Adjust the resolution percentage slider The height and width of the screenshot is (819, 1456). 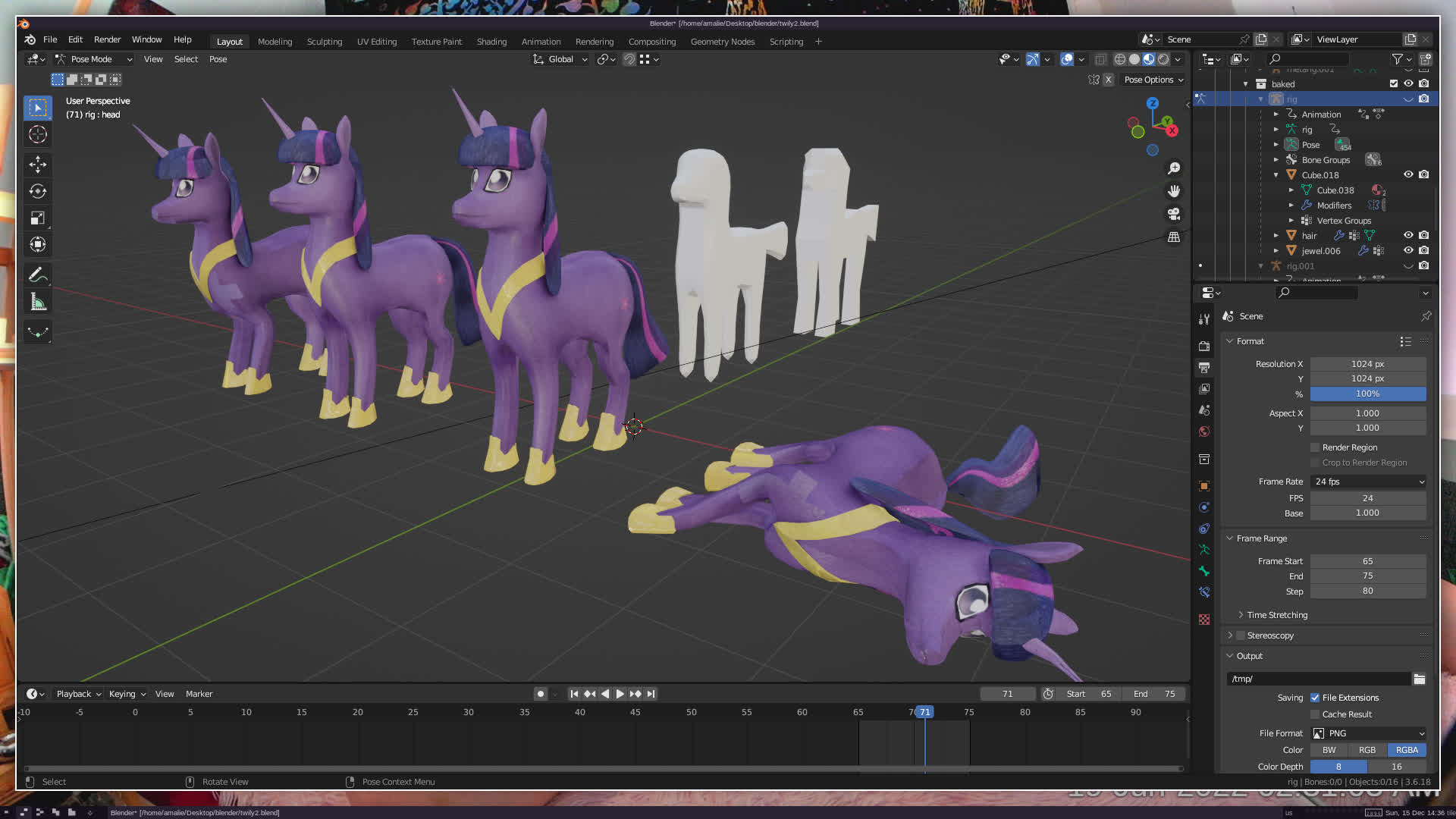tap(1367, 394)
